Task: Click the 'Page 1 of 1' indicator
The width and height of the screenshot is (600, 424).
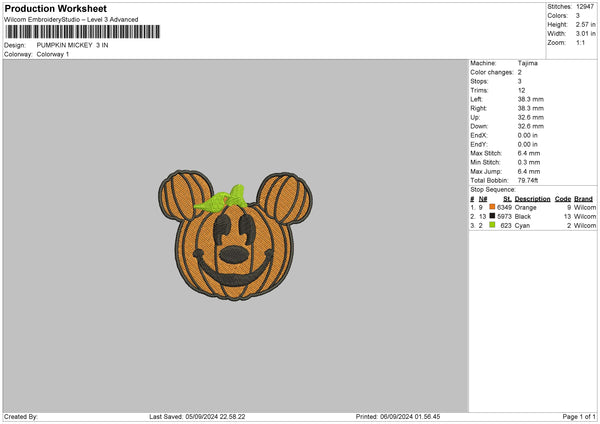Action: click(x=579, y=417)
